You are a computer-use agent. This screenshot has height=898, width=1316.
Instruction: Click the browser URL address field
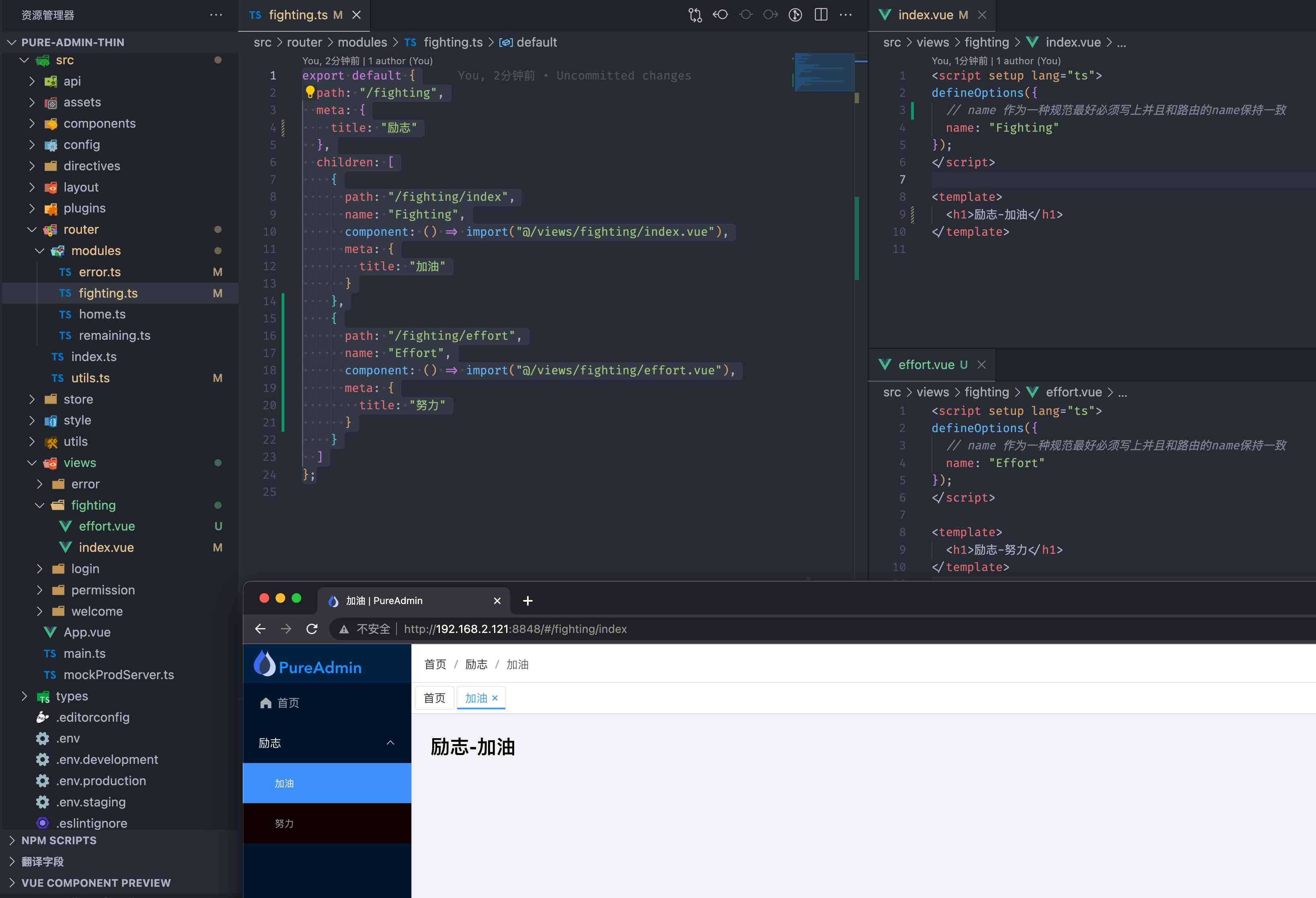[x=515, y=629]
